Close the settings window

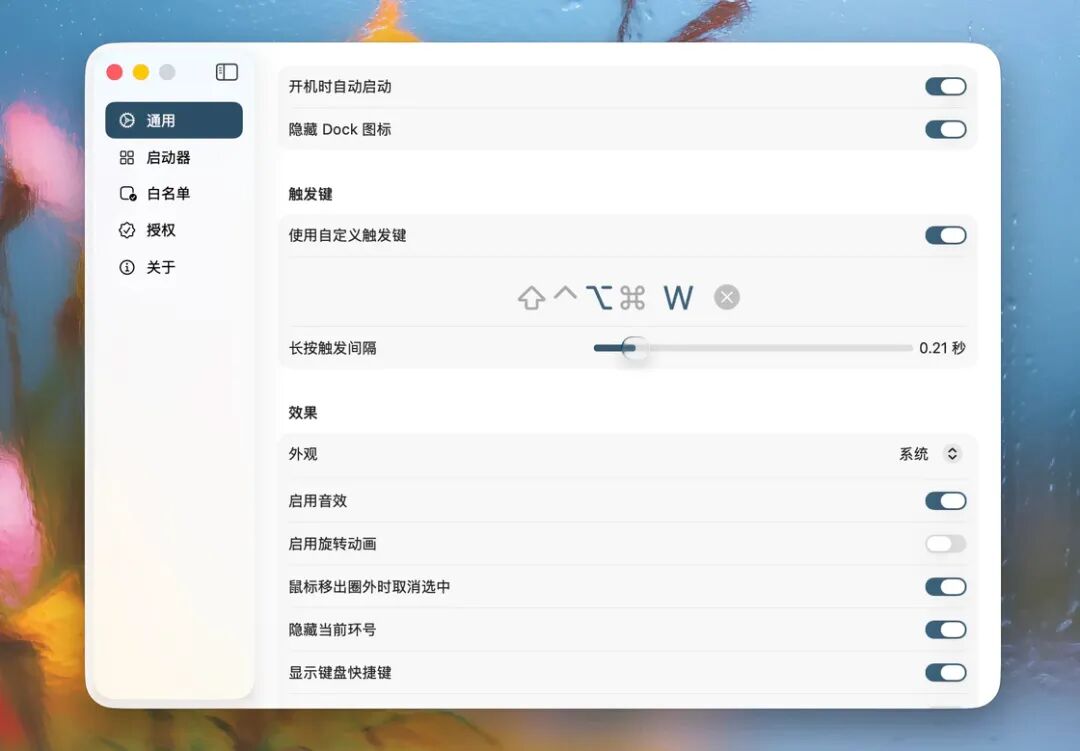[x=115, y=72]
